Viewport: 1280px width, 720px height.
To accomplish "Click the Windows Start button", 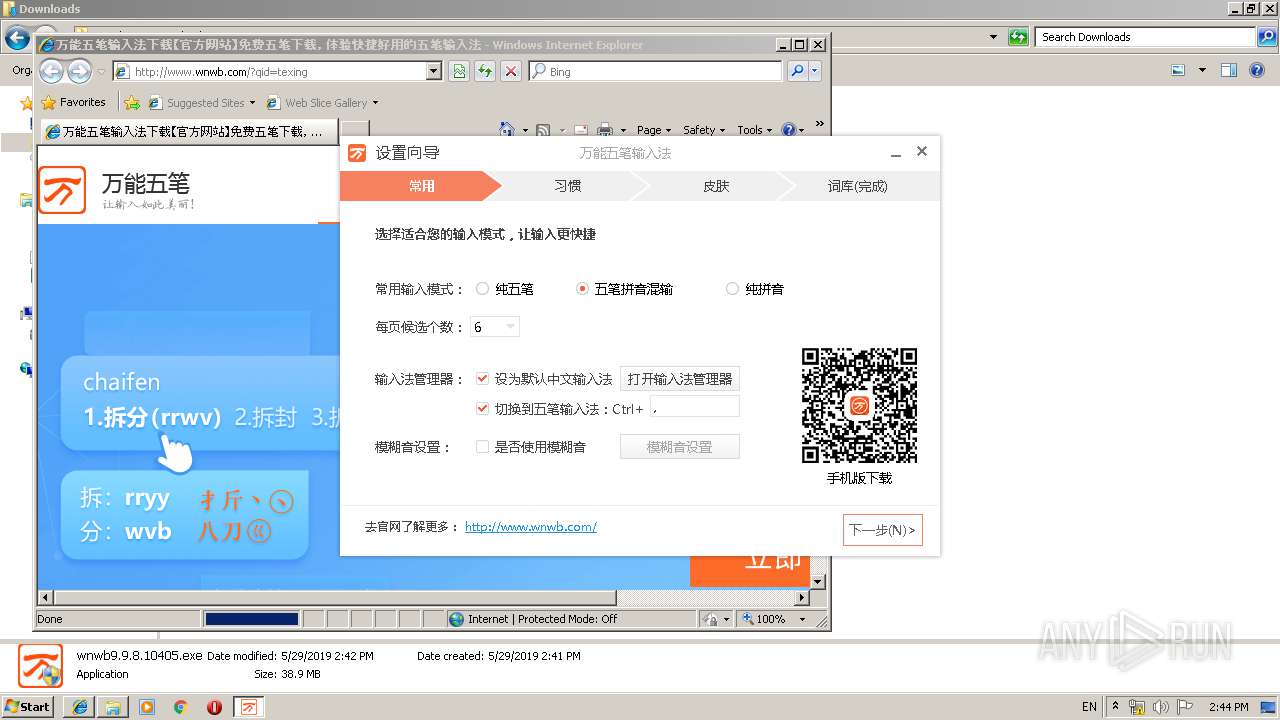I will pyautogui.click(x=27, y=706).
